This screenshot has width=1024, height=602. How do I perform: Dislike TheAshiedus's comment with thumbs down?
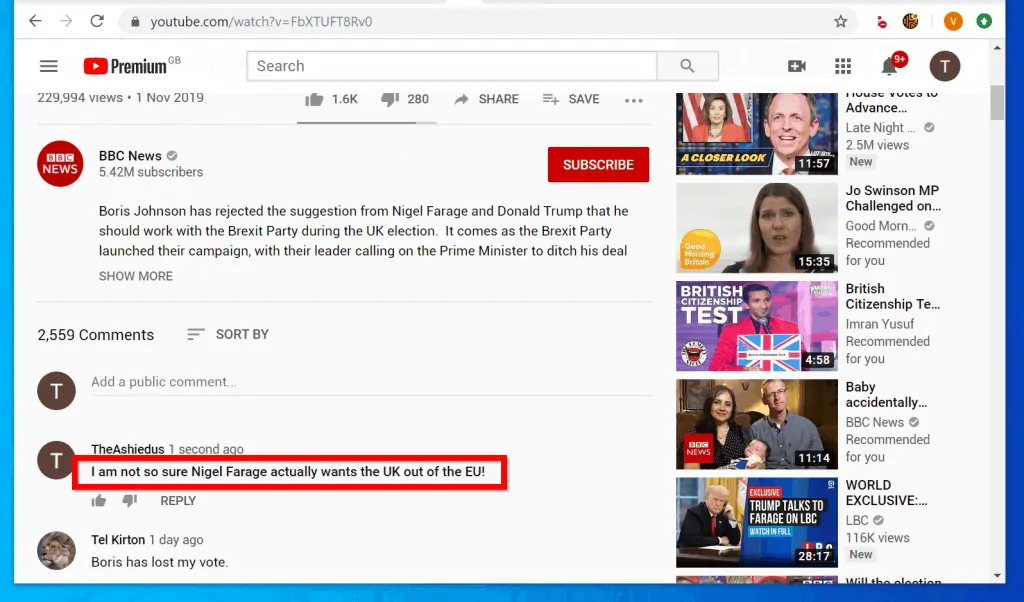coord(128,500)
